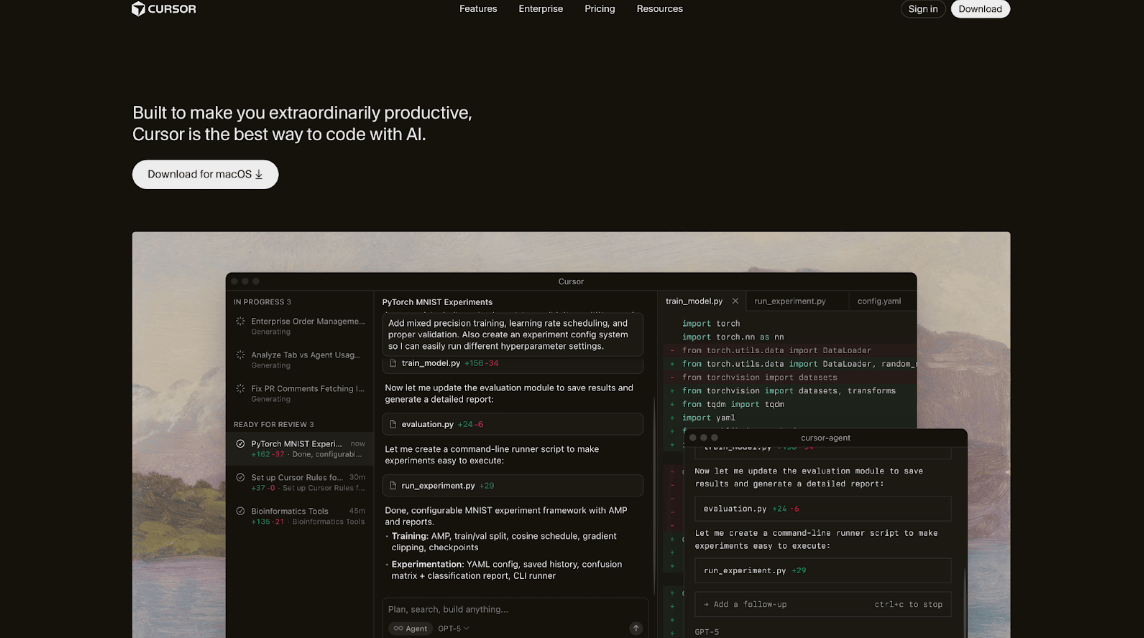Click spinner icon beside Fix PR Comments
Viewport: 1144px width, 638px height.
coord(240,388)
